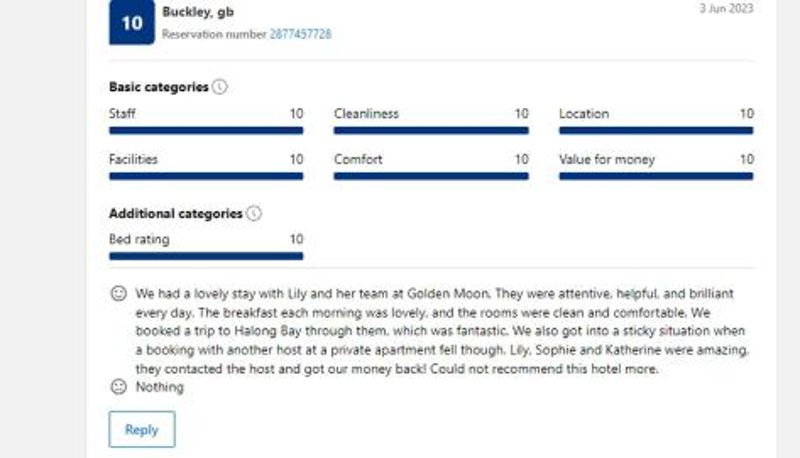The width and height of the screenshot is (800, 458).
Task: Click the Value for money rating bar
Action: click(656, 176)
